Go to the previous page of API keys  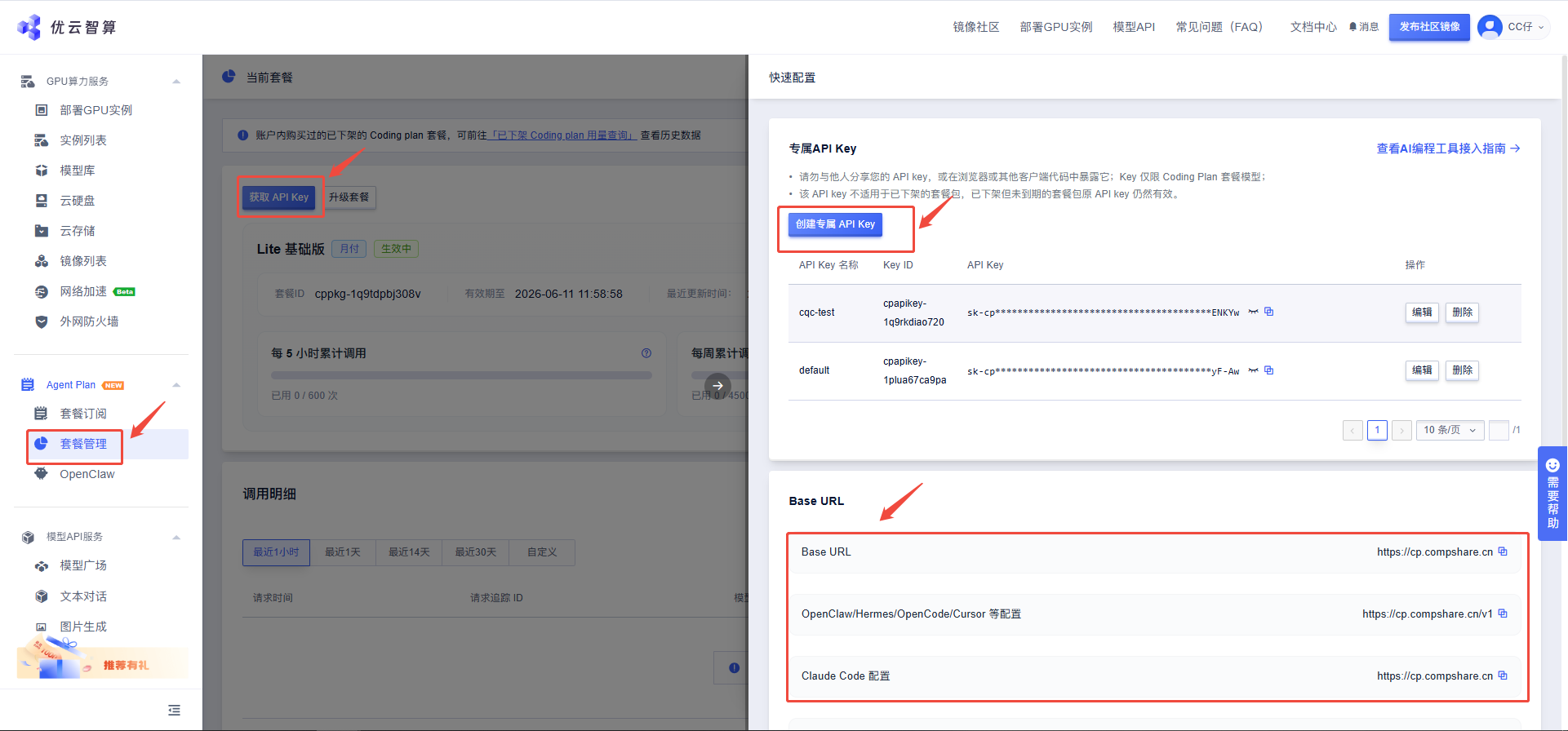pyautogui.click(x=1353, y=430)
